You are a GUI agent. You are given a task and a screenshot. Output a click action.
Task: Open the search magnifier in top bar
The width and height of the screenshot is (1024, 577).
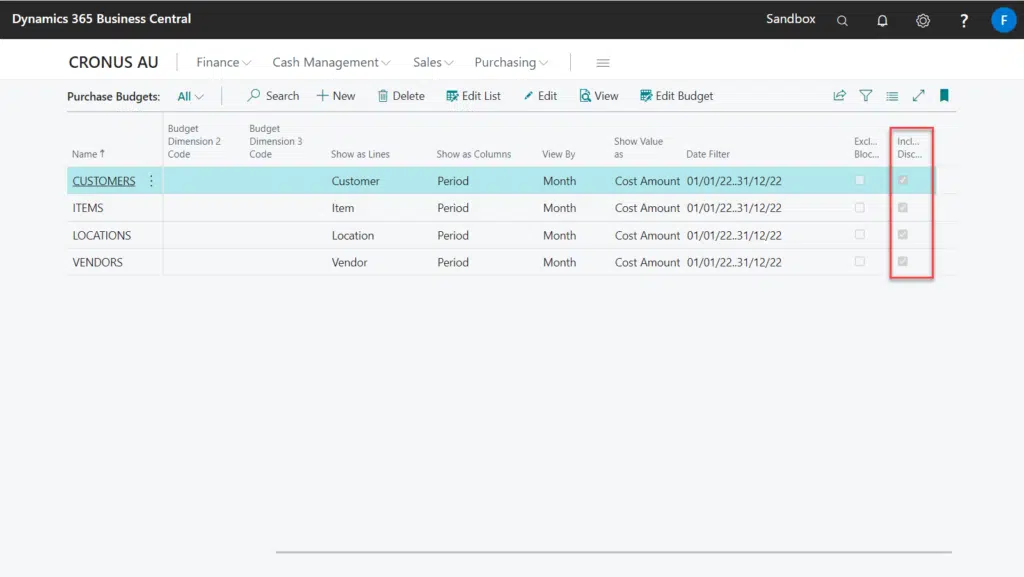pos(842,20)
